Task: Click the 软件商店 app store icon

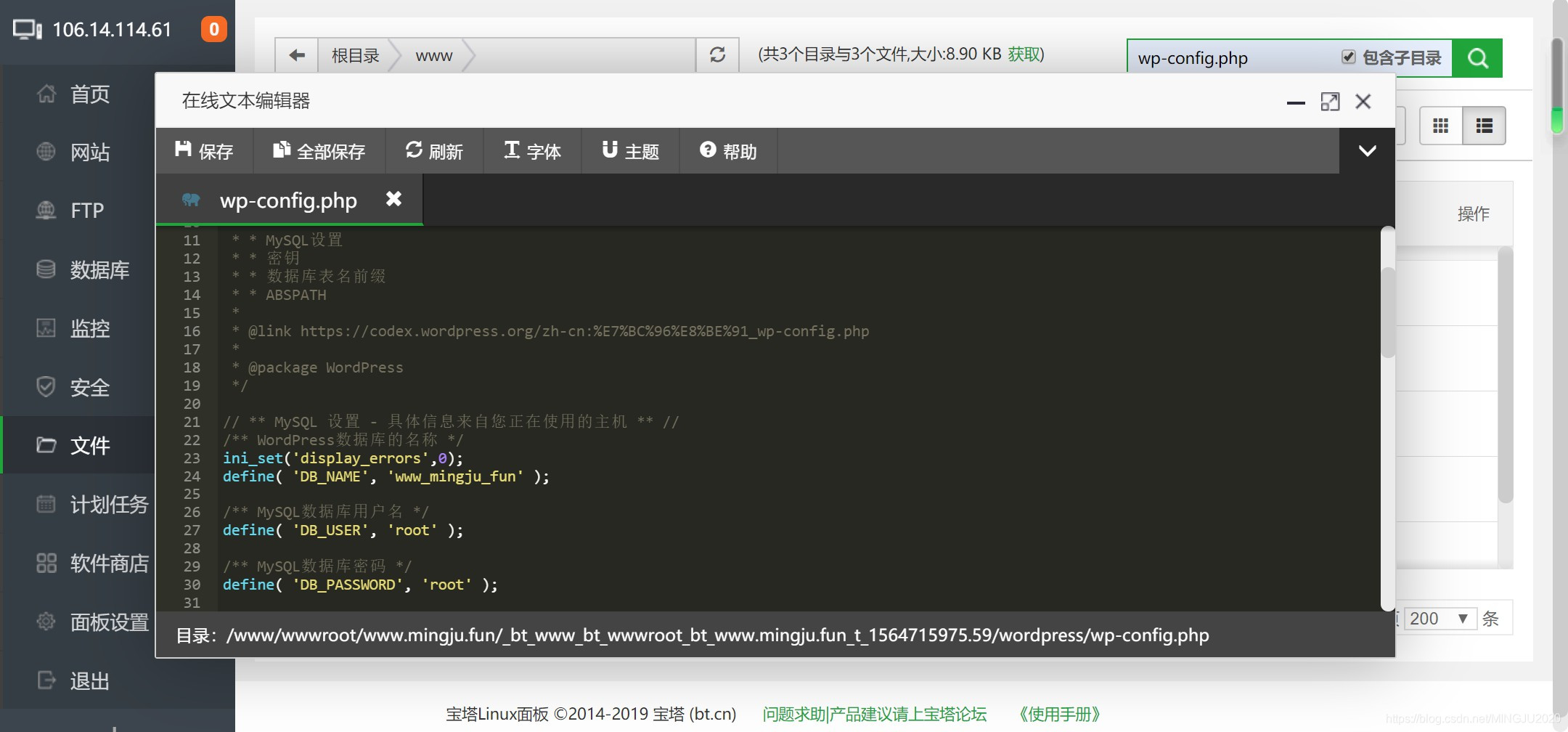Action: (x=46, y=563)
